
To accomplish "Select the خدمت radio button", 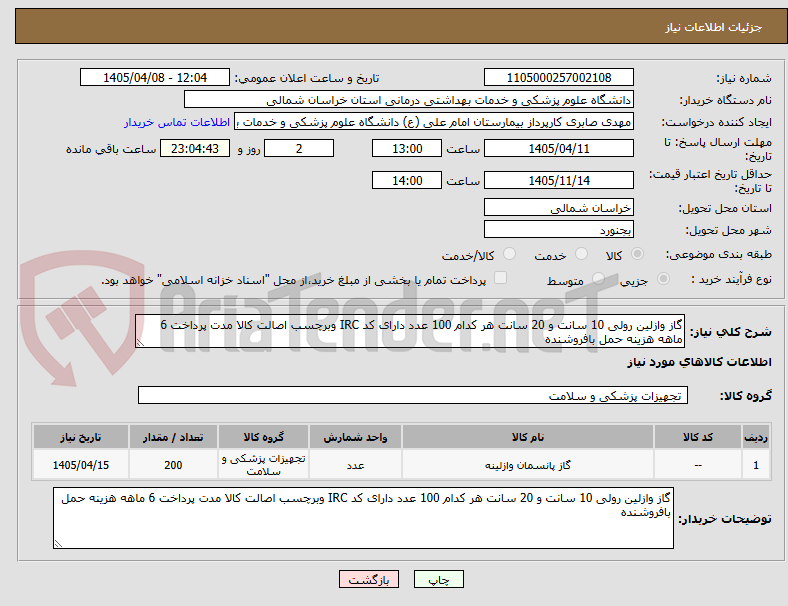I will [x=581, y=254].
